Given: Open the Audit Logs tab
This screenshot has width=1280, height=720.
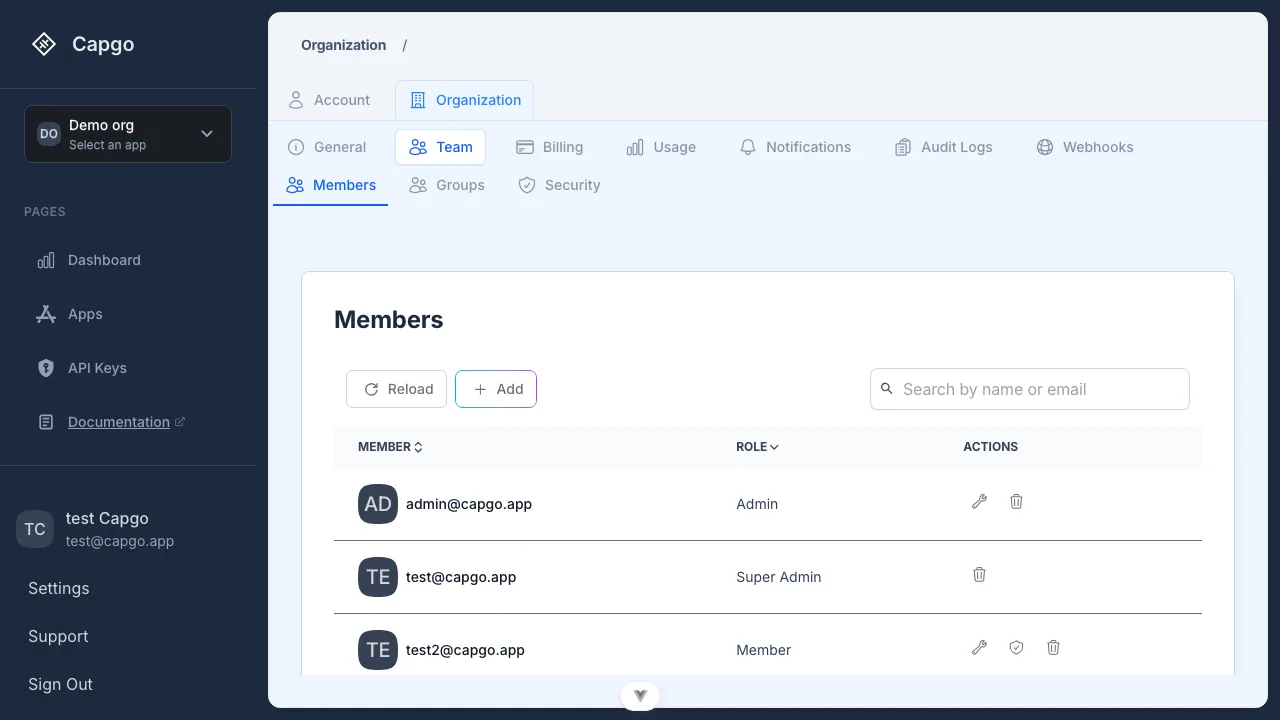Looking at the screenshot, I should [x=943, y=147].
